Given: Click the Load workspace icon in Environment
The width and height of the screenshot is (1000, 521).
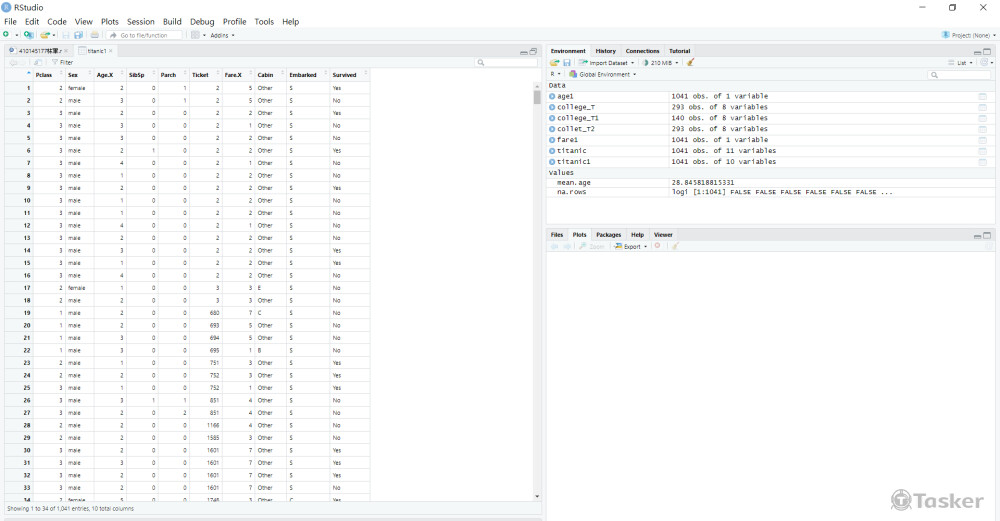Looking at the screenshot, I should pyautogui.click(x=555, y=63).
